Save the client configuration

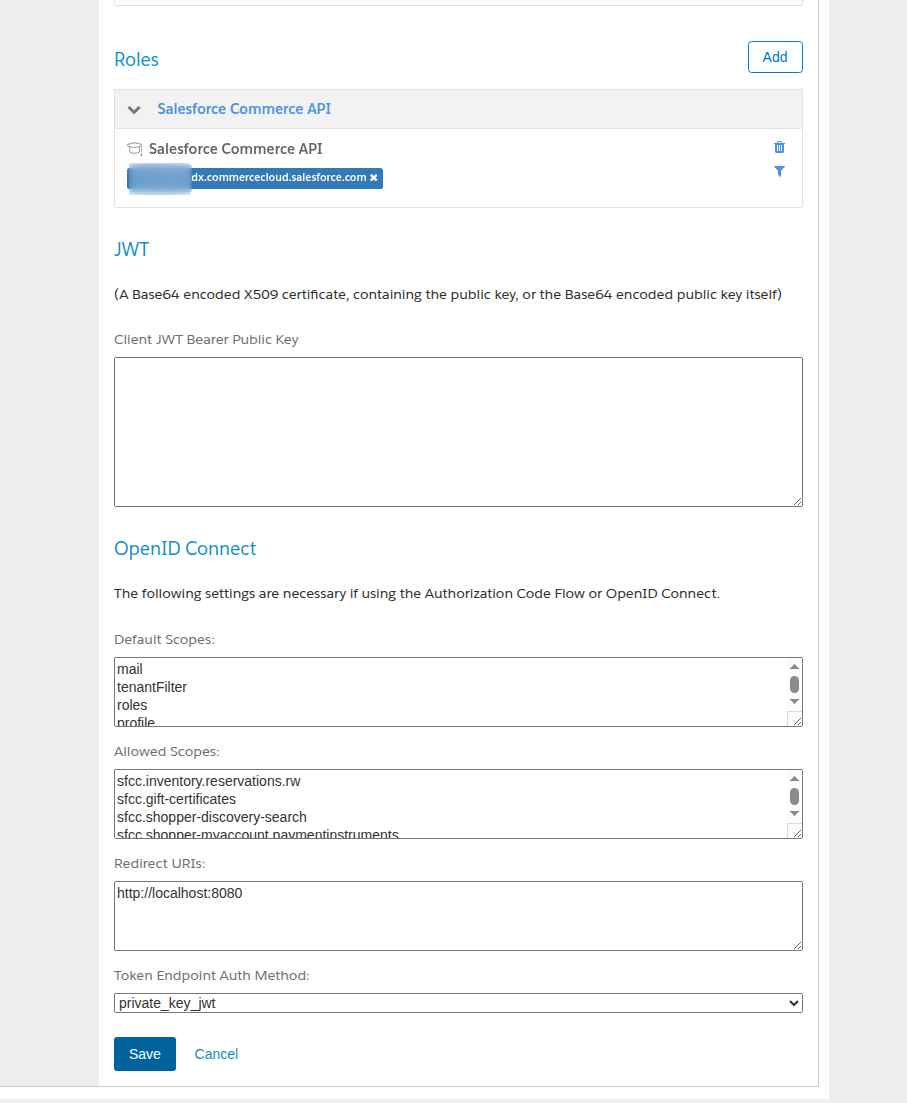(144, 1053)
